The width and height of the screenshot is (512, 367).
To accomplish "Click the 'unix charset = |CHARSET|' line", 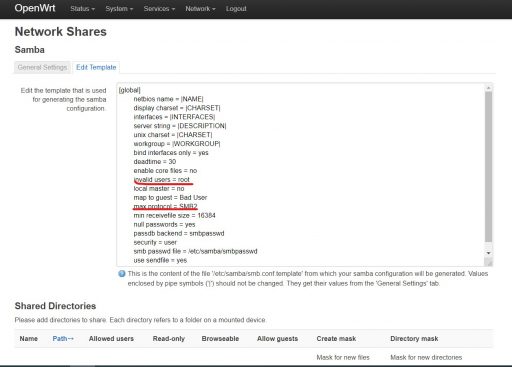I will click(x=173, y=135).
